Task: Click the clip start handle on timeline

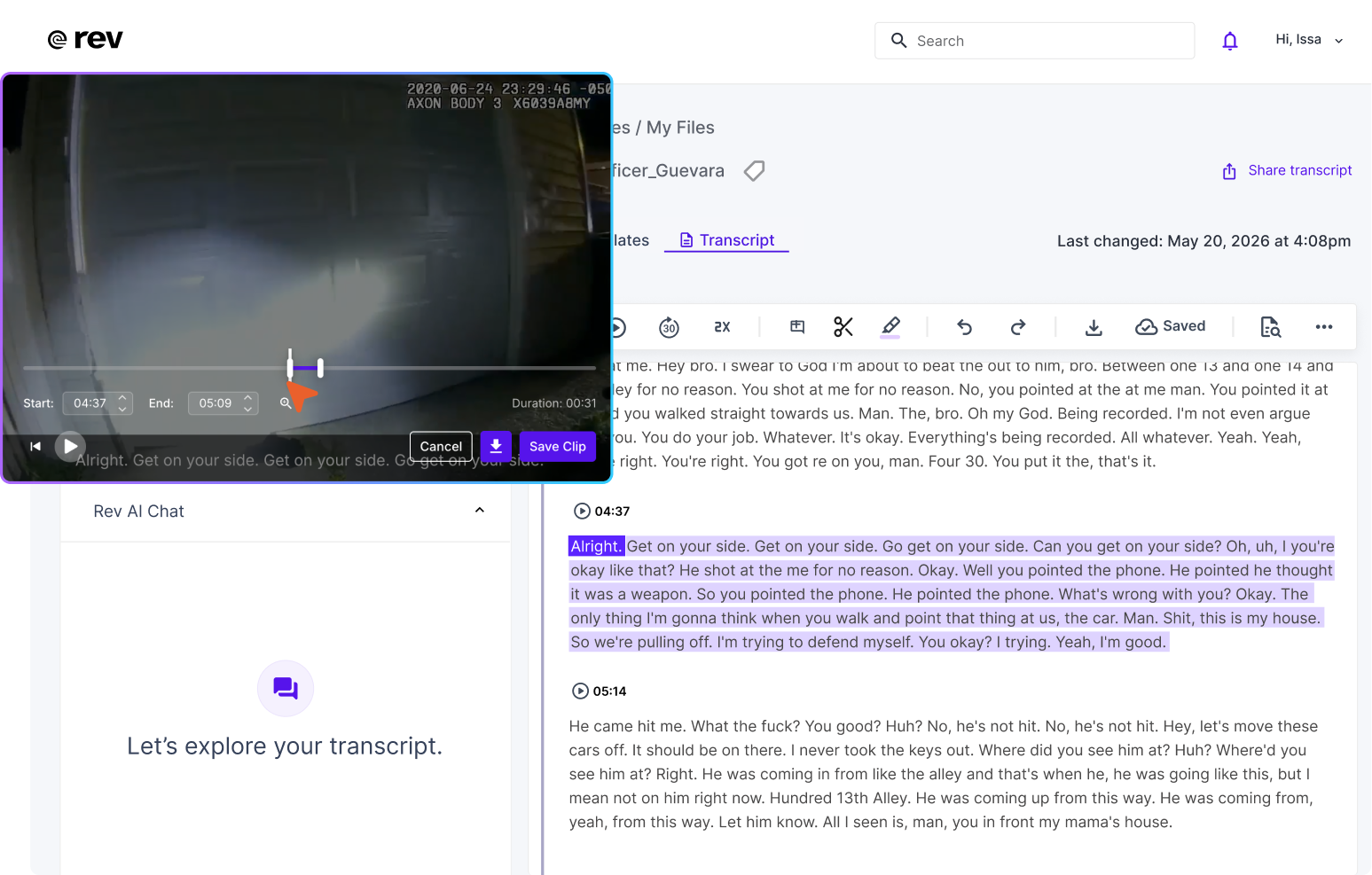Action: (290, 366)
